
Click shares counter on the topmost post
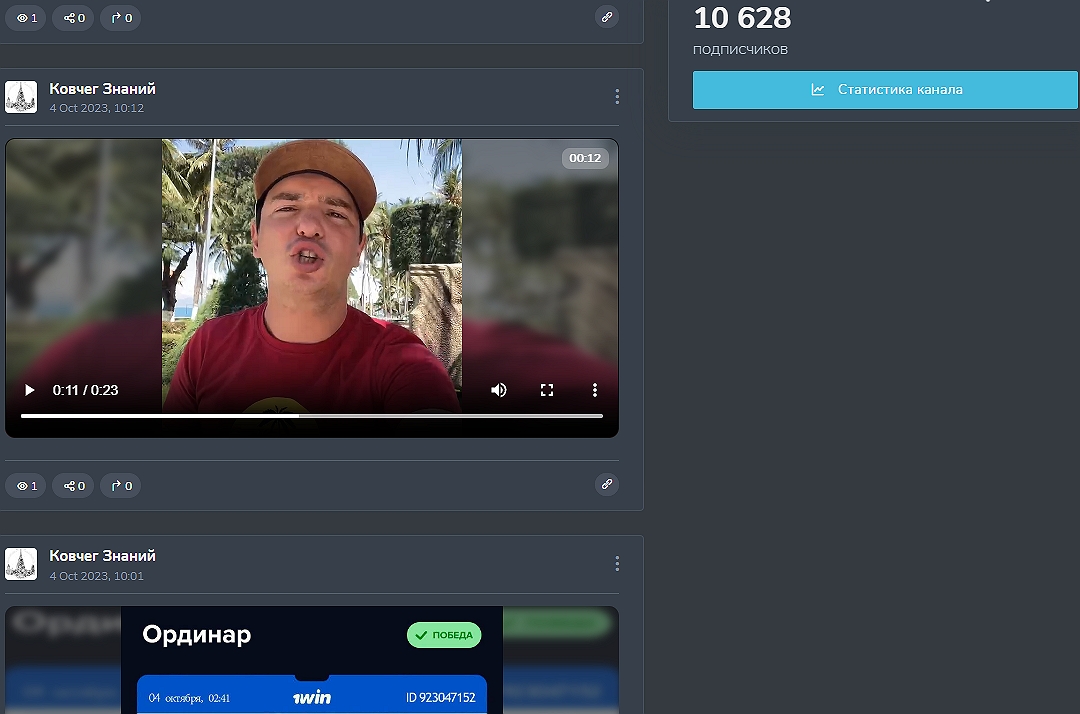[x=73, y=18]
